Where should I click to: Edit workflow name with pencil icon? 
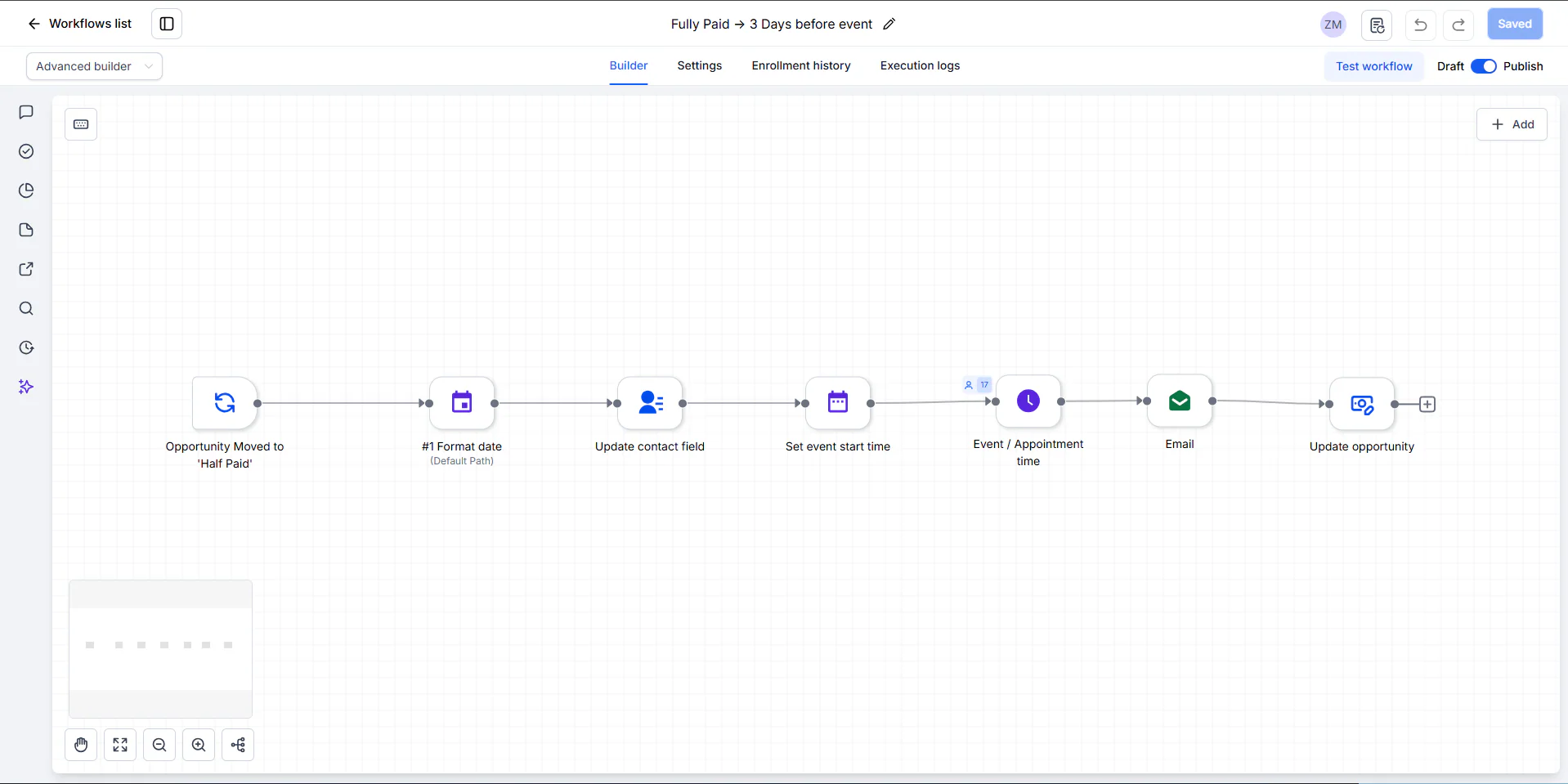click(889, 24)
